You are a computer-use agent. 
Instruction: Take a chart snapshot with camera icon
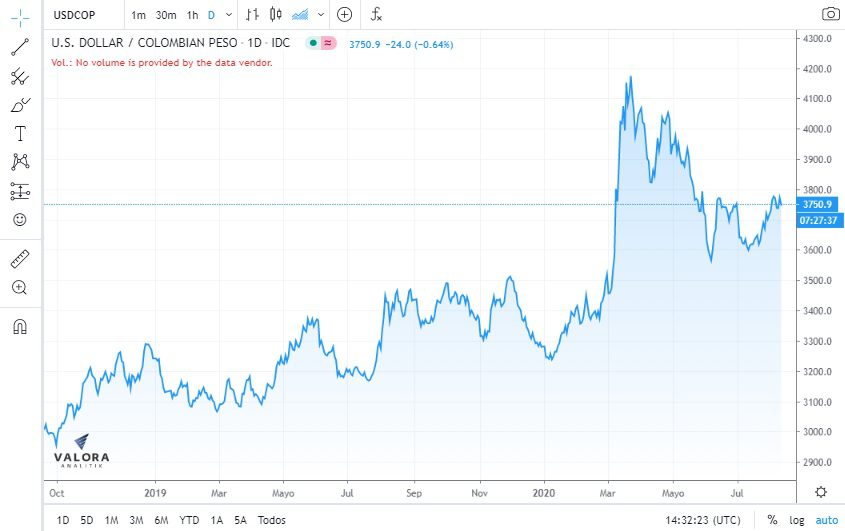[831, 14]
